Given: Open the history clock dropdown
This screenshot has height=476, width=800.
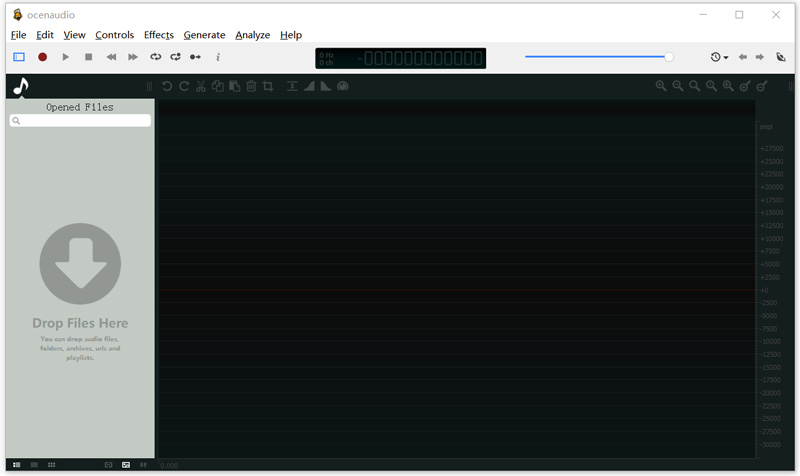Looking at the screenshot, I should pos(719,57).
